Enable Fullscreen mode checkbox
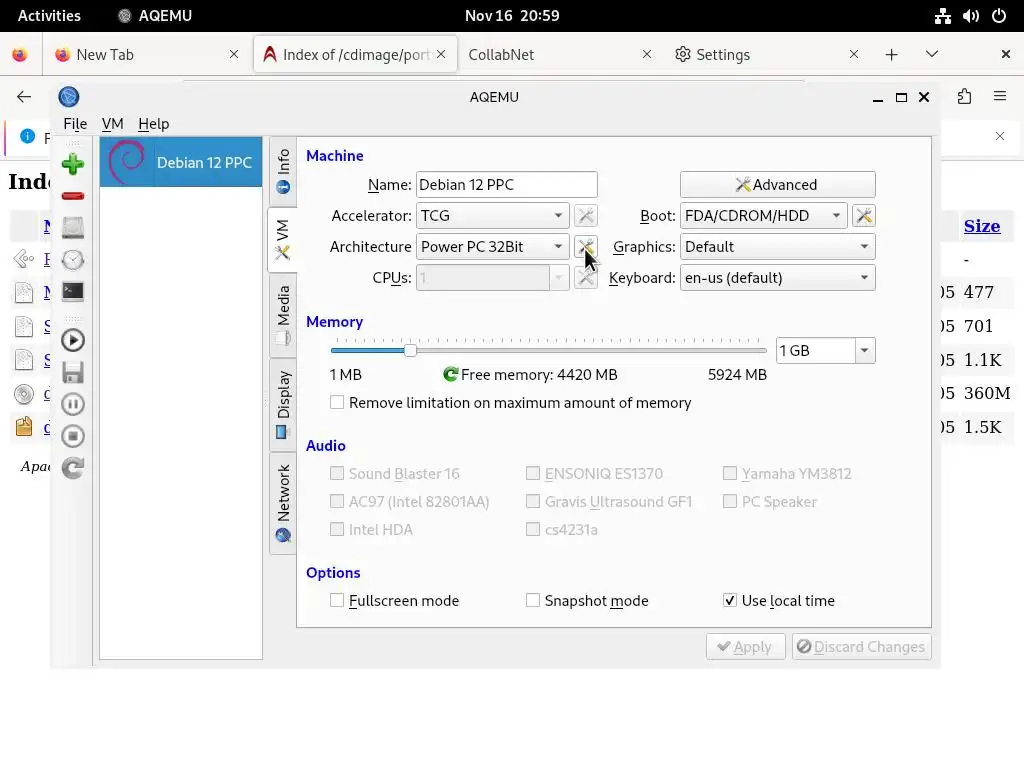The height and width of the screenshot is (768, 1024). (x=337, y=600)
